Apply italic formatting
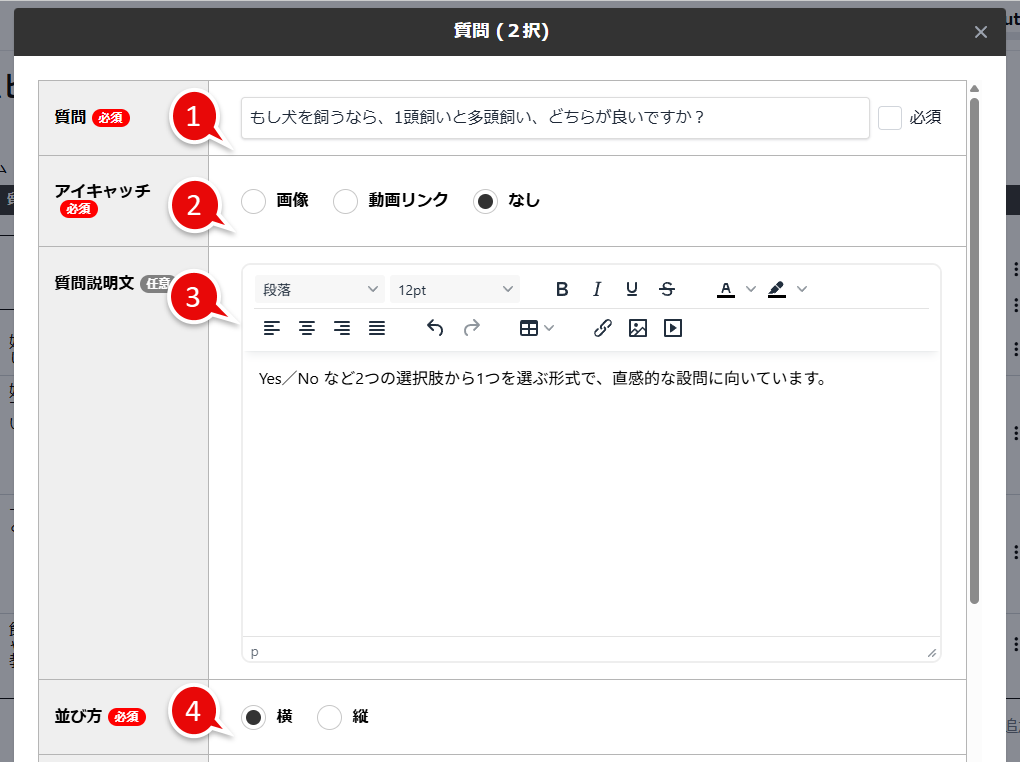 597,289
